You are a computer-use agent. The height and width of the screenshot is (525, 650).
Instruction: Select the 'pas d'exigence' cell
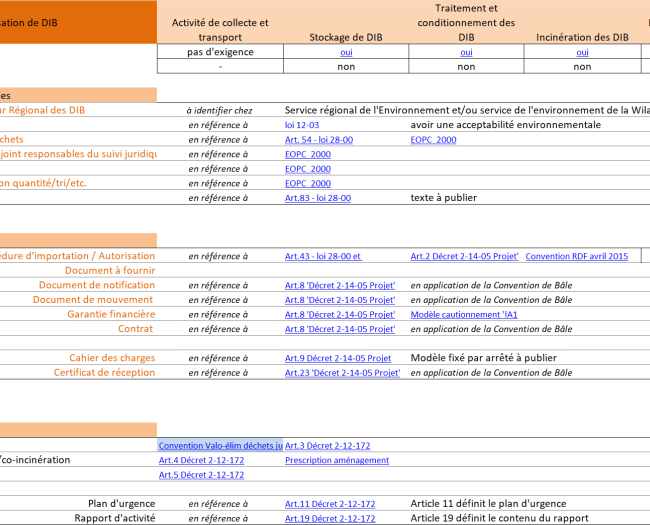220,52
